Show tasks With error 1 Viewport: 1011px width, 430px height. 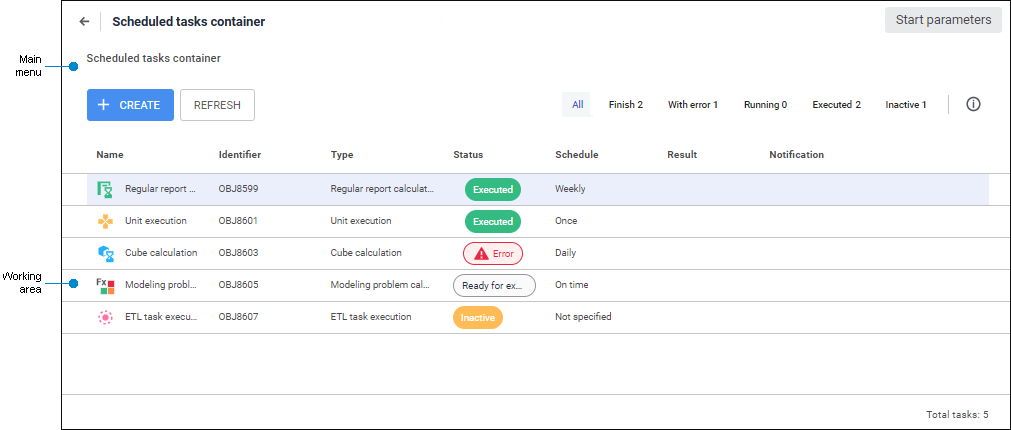tap(692, 104)
